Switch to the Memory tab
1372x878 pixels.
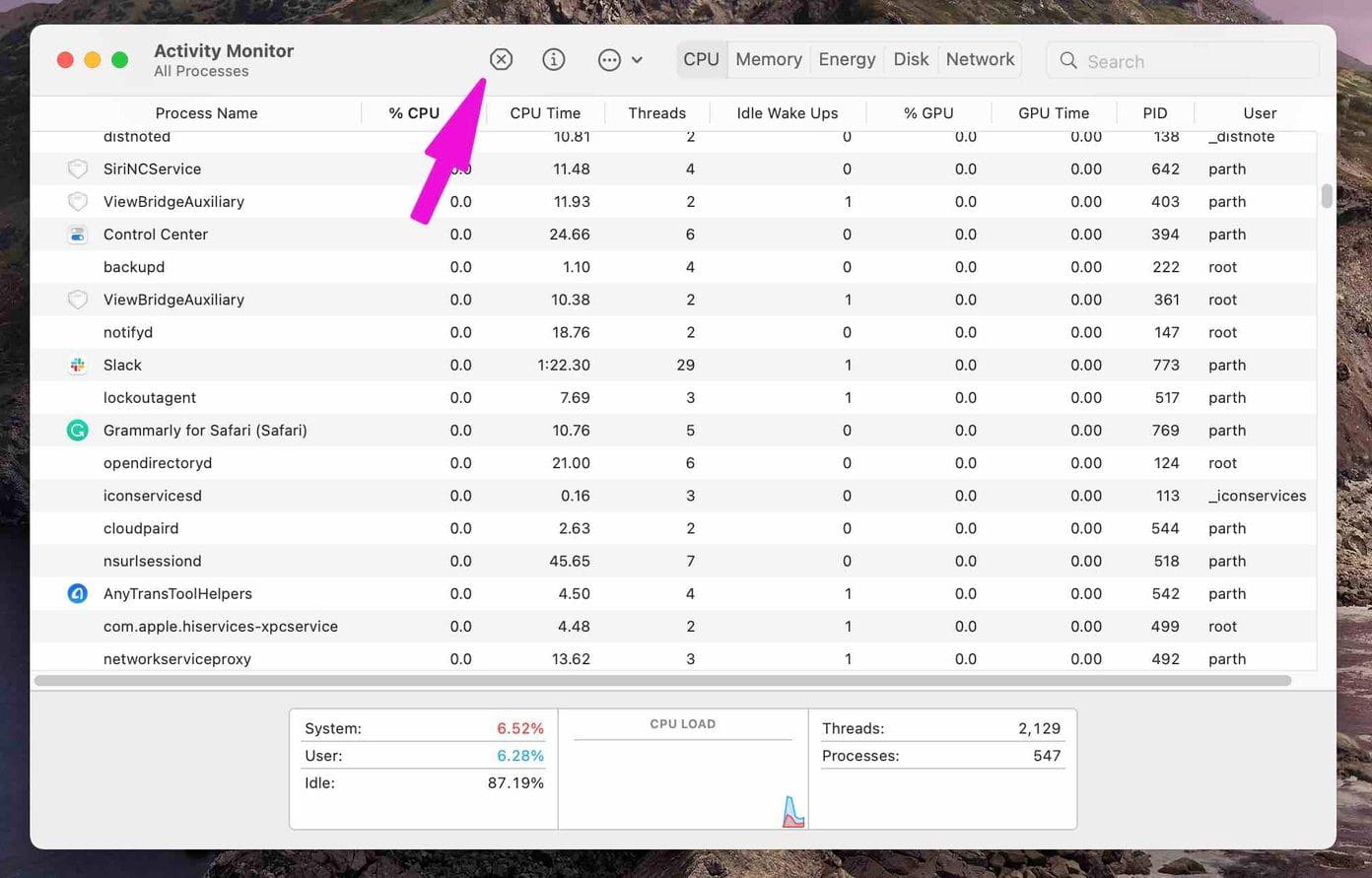(x=769, y=59)
